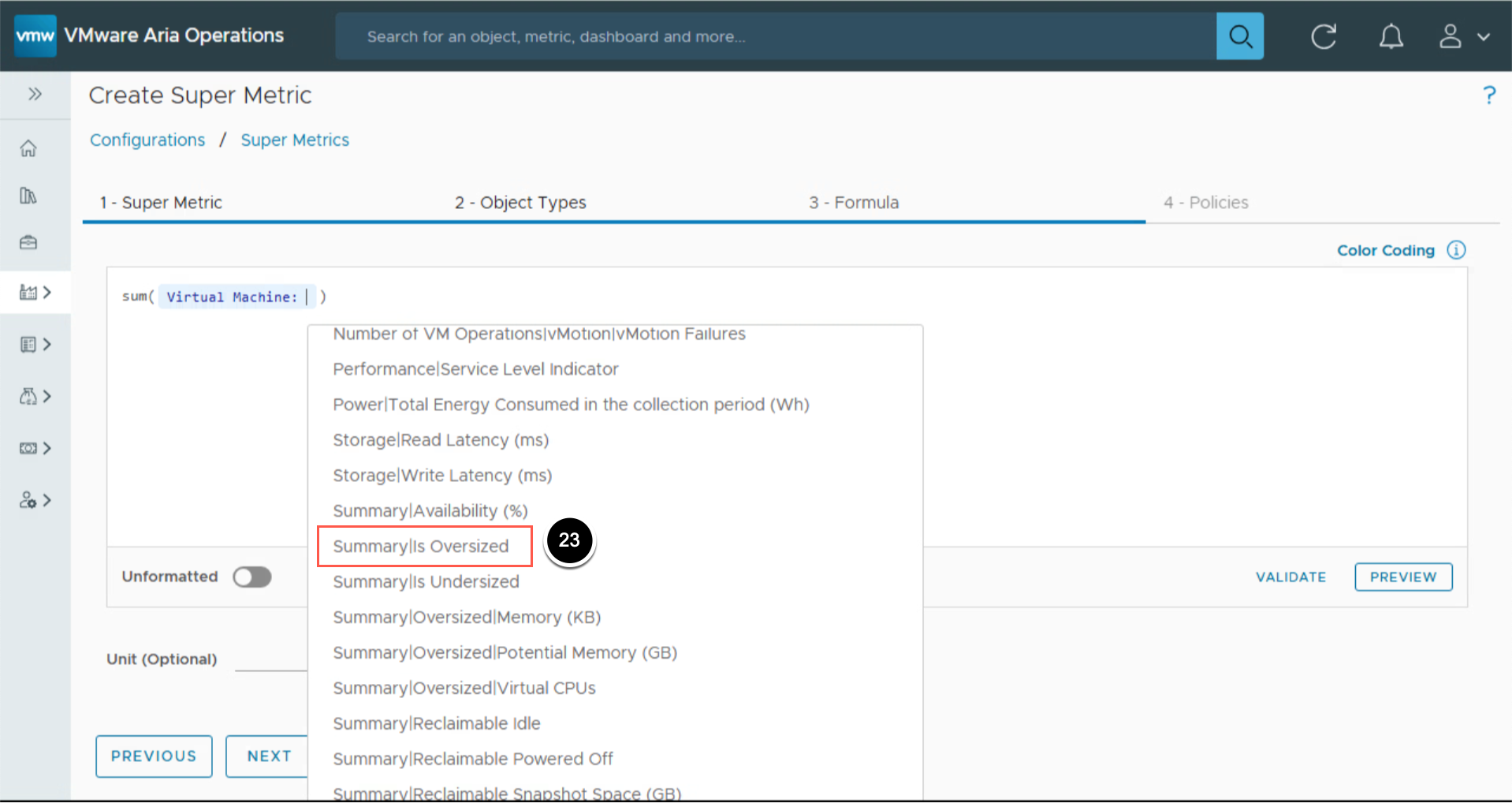Select Summary|Is Oversized metric
This screenshot has width=1512, height=803.
point(421,546)
